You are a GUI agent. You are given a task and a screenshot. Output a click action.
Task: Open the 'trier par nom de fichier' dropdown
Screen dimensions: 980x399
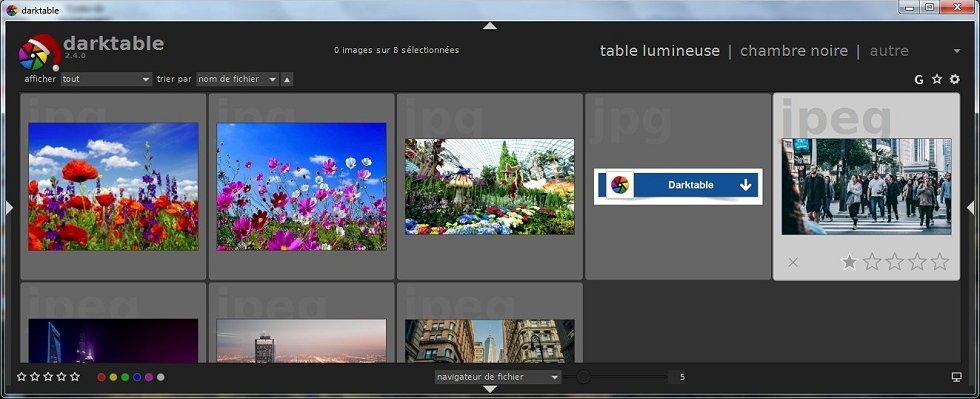click(237, 79)
